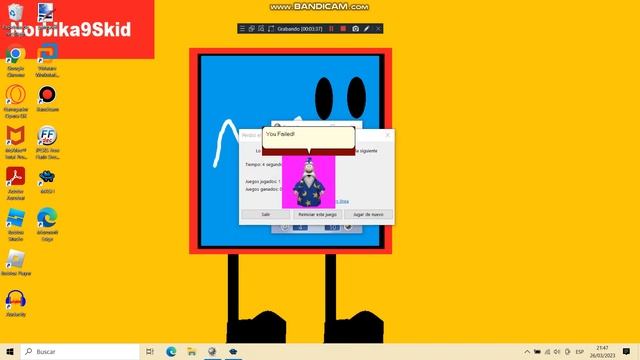Click 'Reiniciar este juego' button
The image size is (640, 360).
317,214
